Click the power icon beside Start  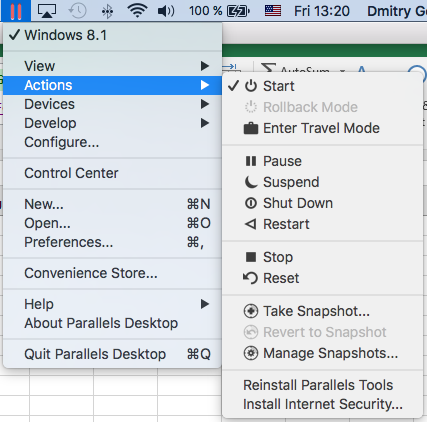coord(251,86)
